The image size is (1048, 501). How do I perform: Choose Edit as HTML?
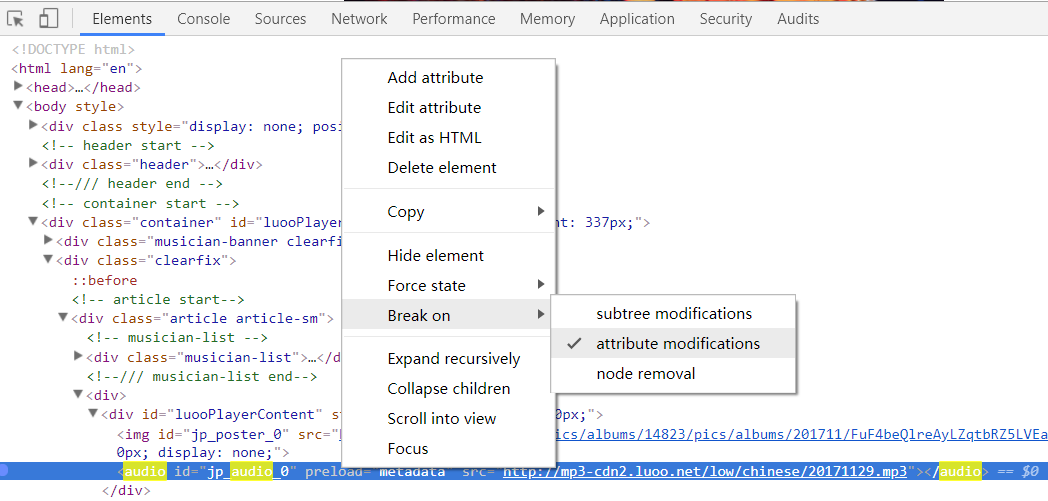(434, 138)
